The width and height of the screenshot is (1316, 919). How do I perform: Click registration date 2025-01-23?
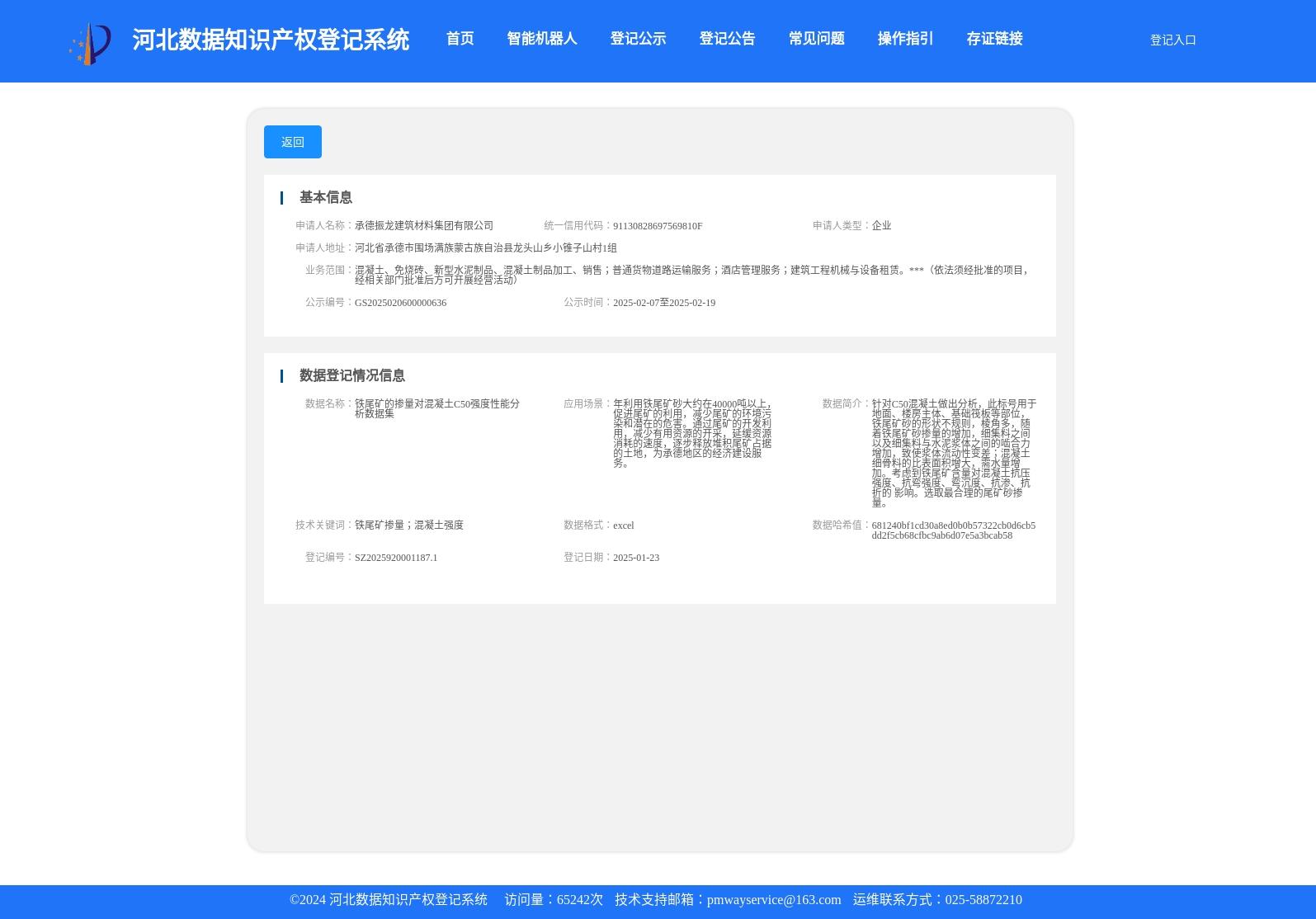[x=636, y=558]
